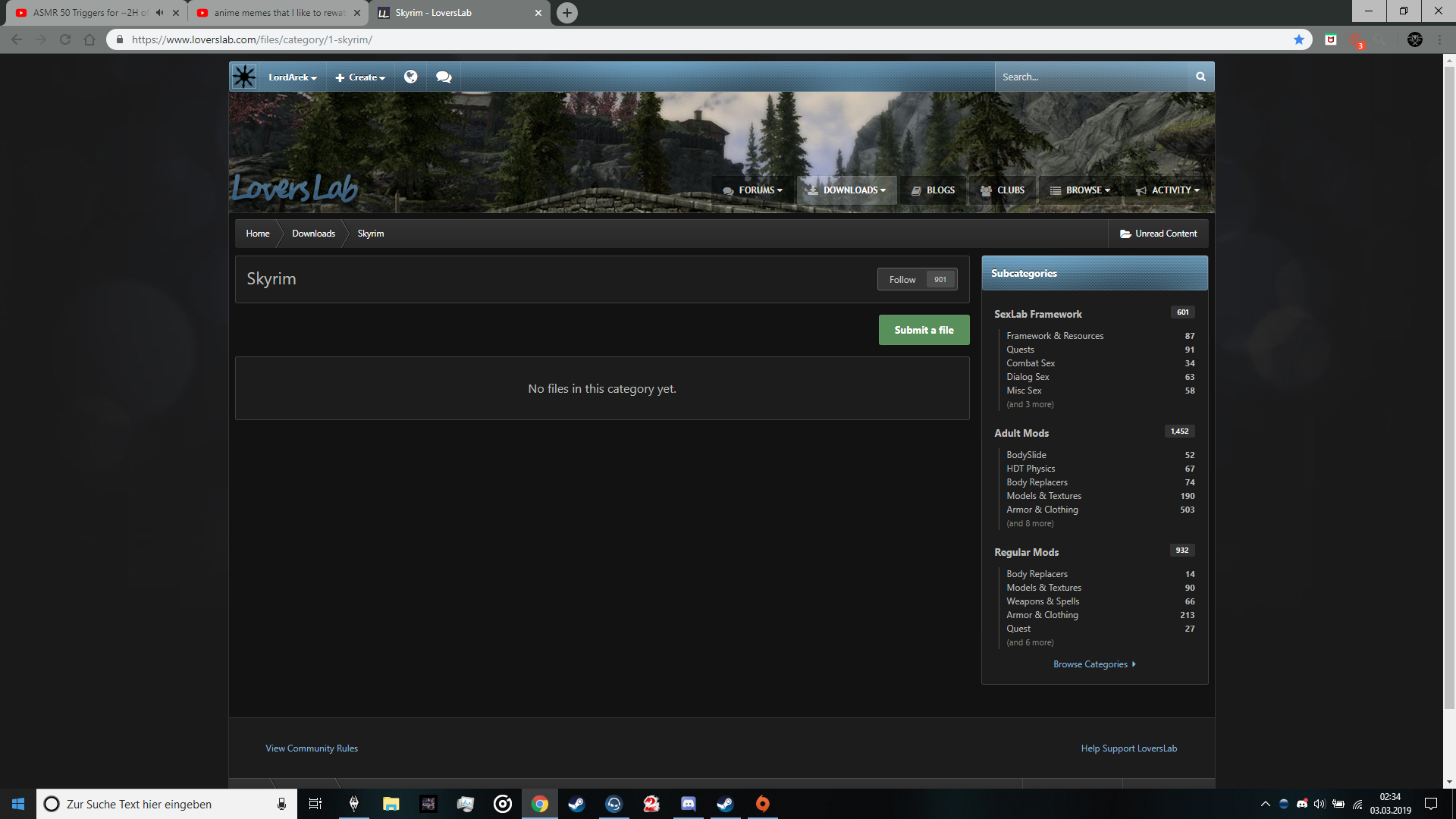Click the LordArek avatar star icon
The height and width of the screenshot is (819, 1456).
(x=244, y=77)
